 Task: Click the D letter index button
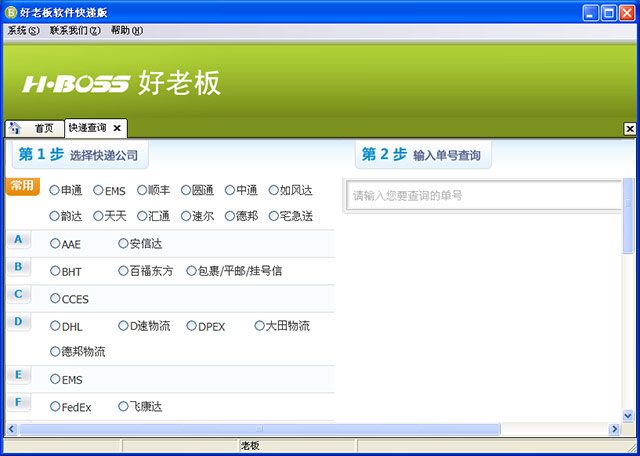tap(19, 322)
